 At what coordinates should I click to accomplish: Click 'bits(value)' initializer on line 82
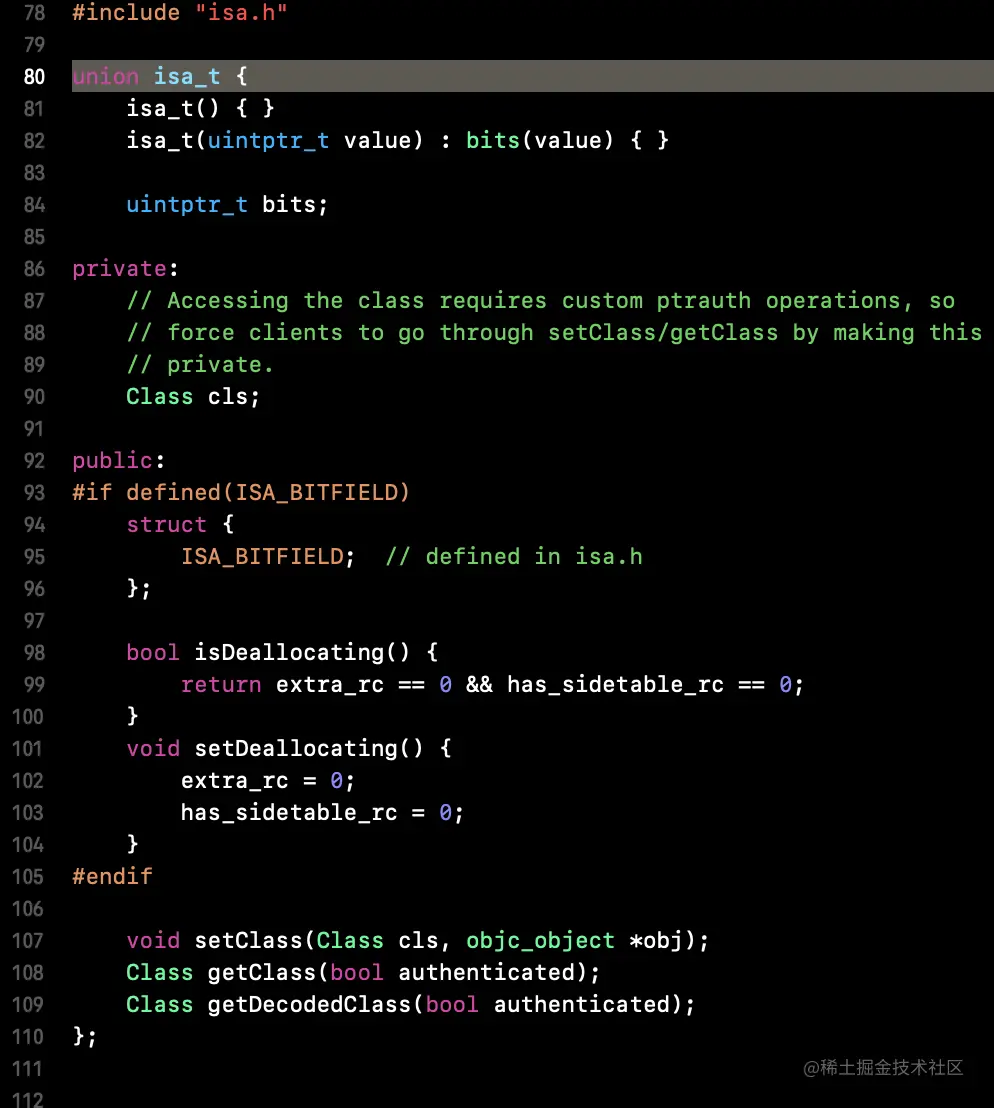coord(540,140)
